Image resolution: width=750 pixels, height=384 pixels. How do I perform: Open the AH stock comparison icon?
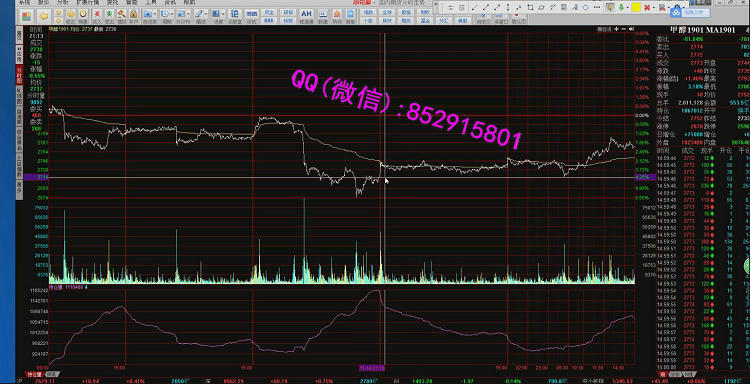(x=306, y=14)
